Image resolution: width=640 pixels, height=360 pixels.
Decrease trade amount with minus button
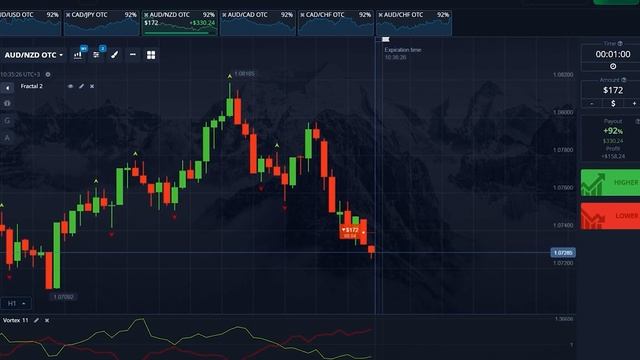[x=592, y=104]
